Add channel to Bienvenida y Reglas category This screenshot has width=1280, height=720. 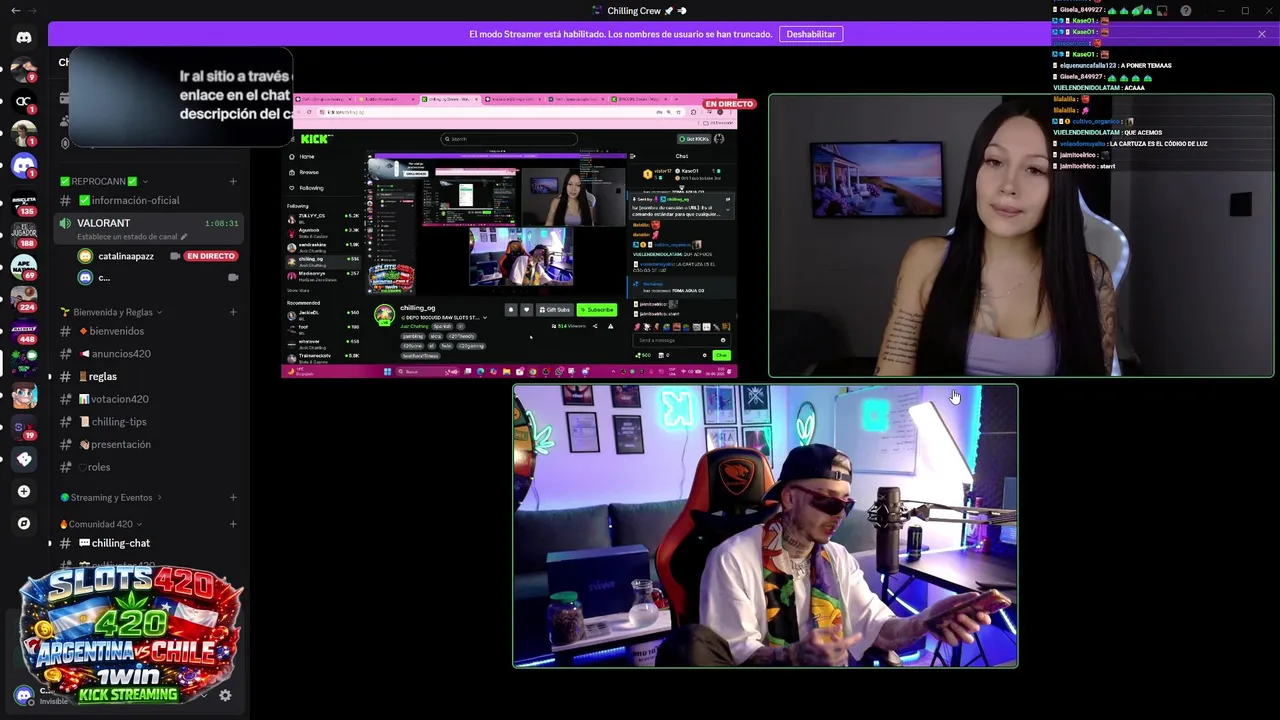[x=233, y=312]
